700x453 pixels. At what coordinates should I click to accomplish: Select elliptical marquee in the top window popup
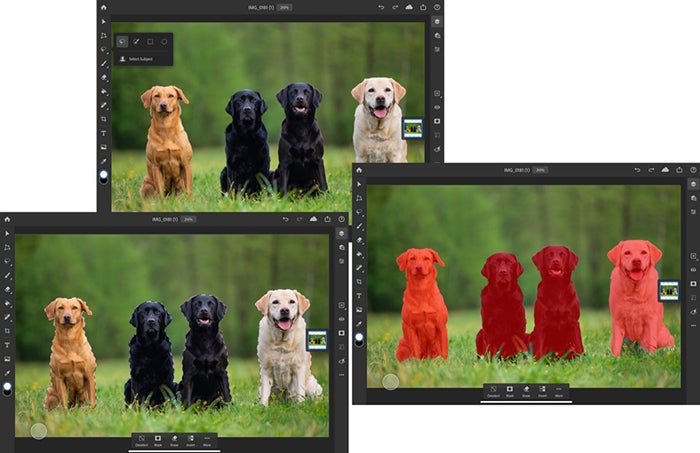[164, 42]
